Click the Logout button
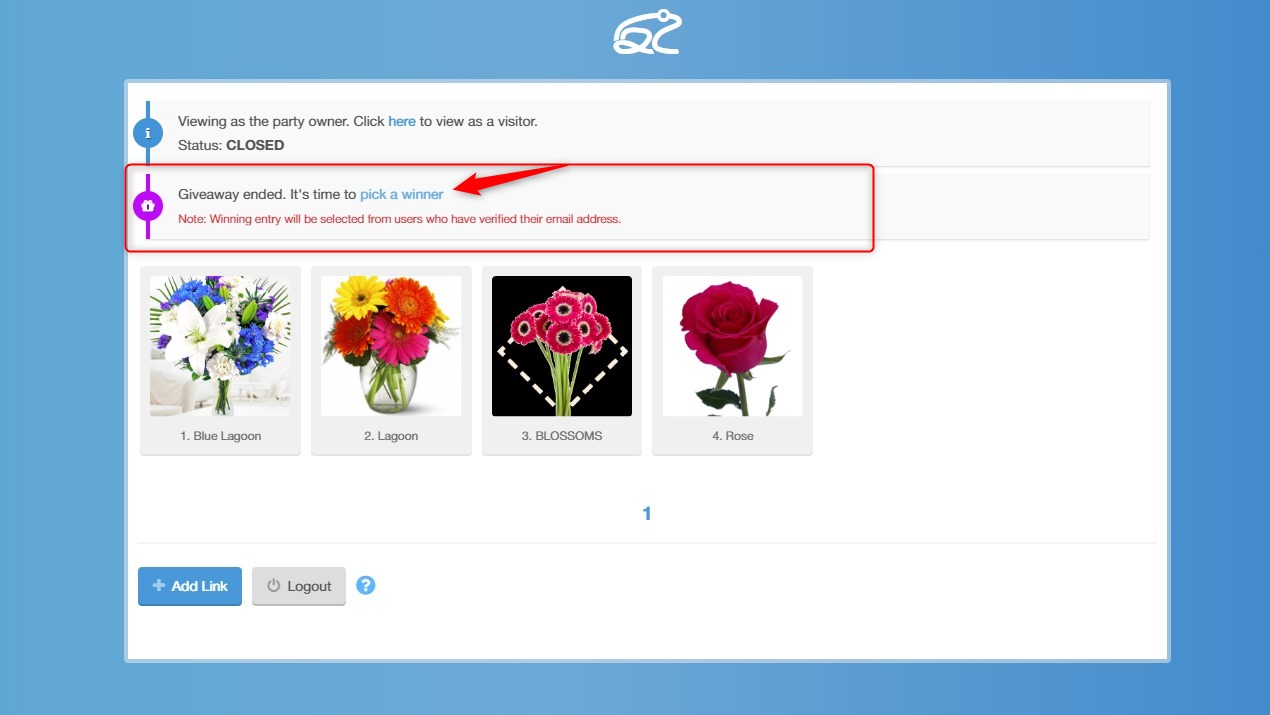 pyautogui.click(x=299, y=586)
